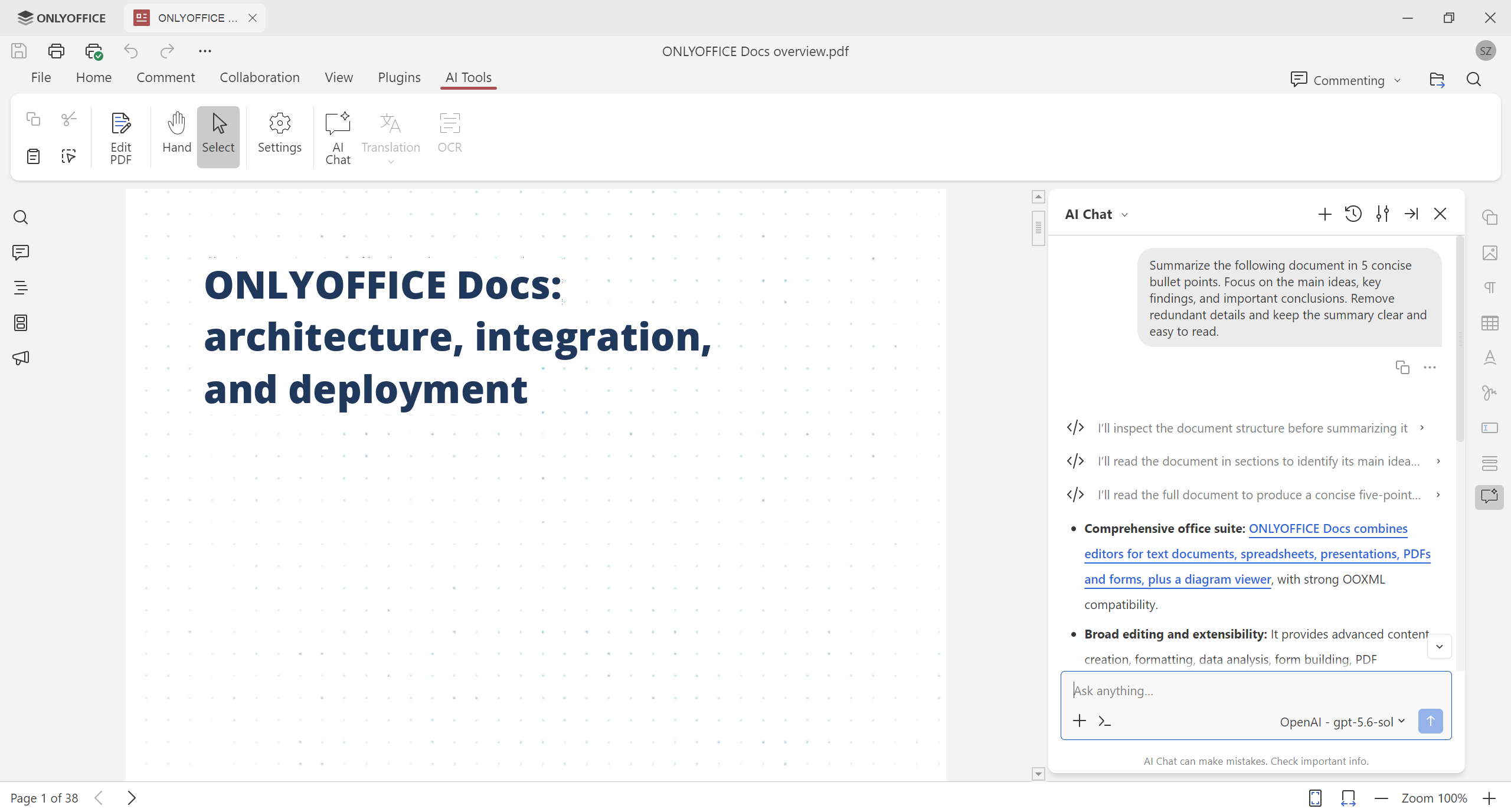Focus the Ask anything input field

coord(1256,690)
